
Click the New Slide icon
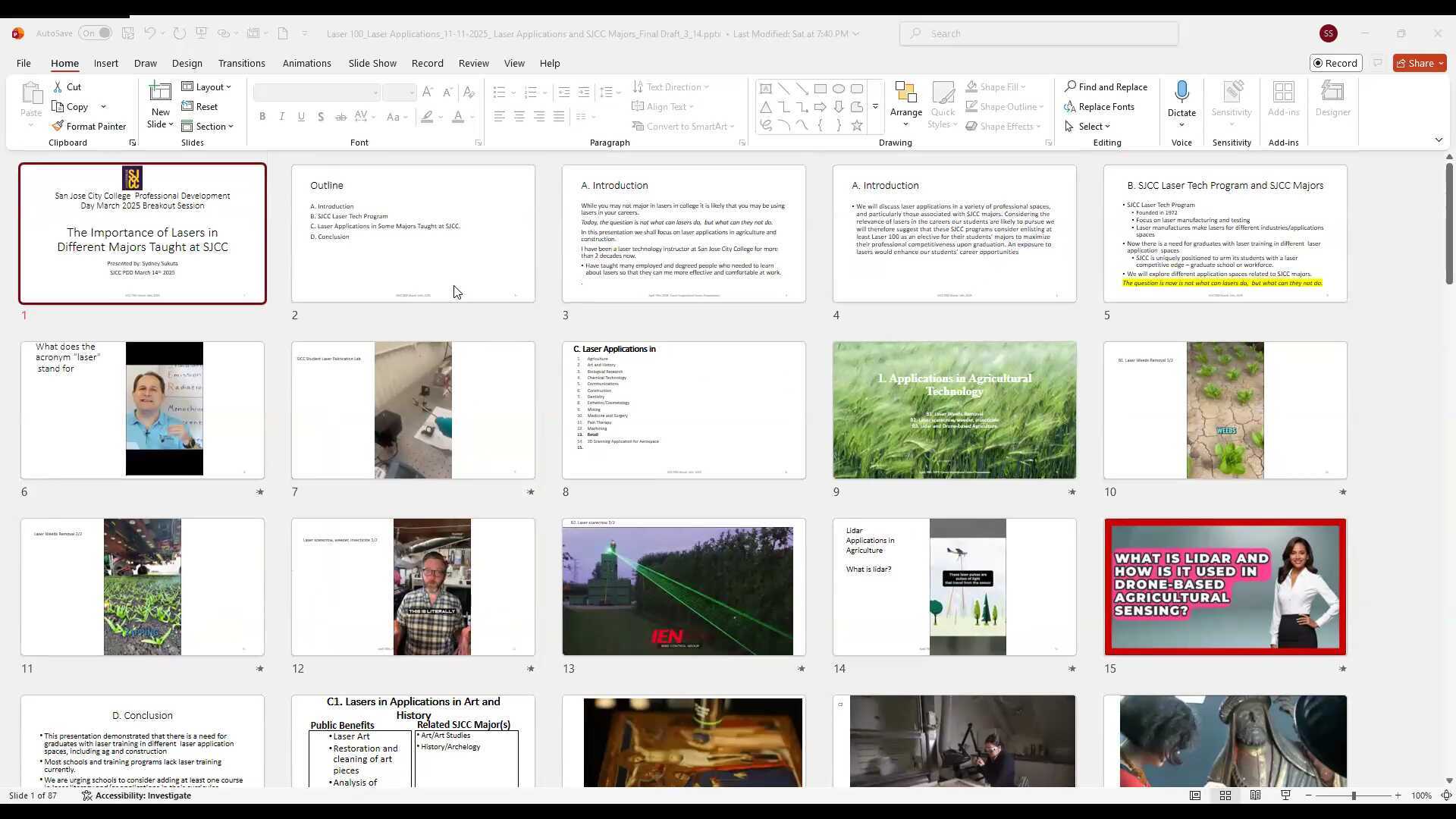[160, 93]
